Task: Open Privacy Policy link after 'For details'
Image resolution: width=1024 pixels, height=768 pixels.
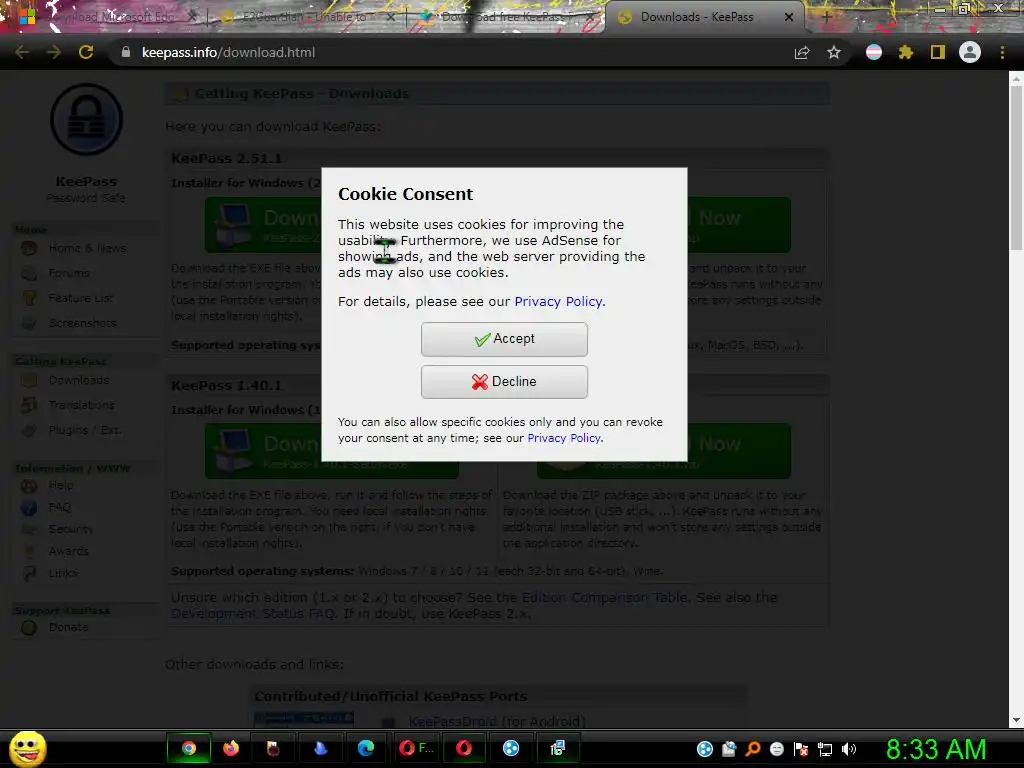Action: point(560,302)
